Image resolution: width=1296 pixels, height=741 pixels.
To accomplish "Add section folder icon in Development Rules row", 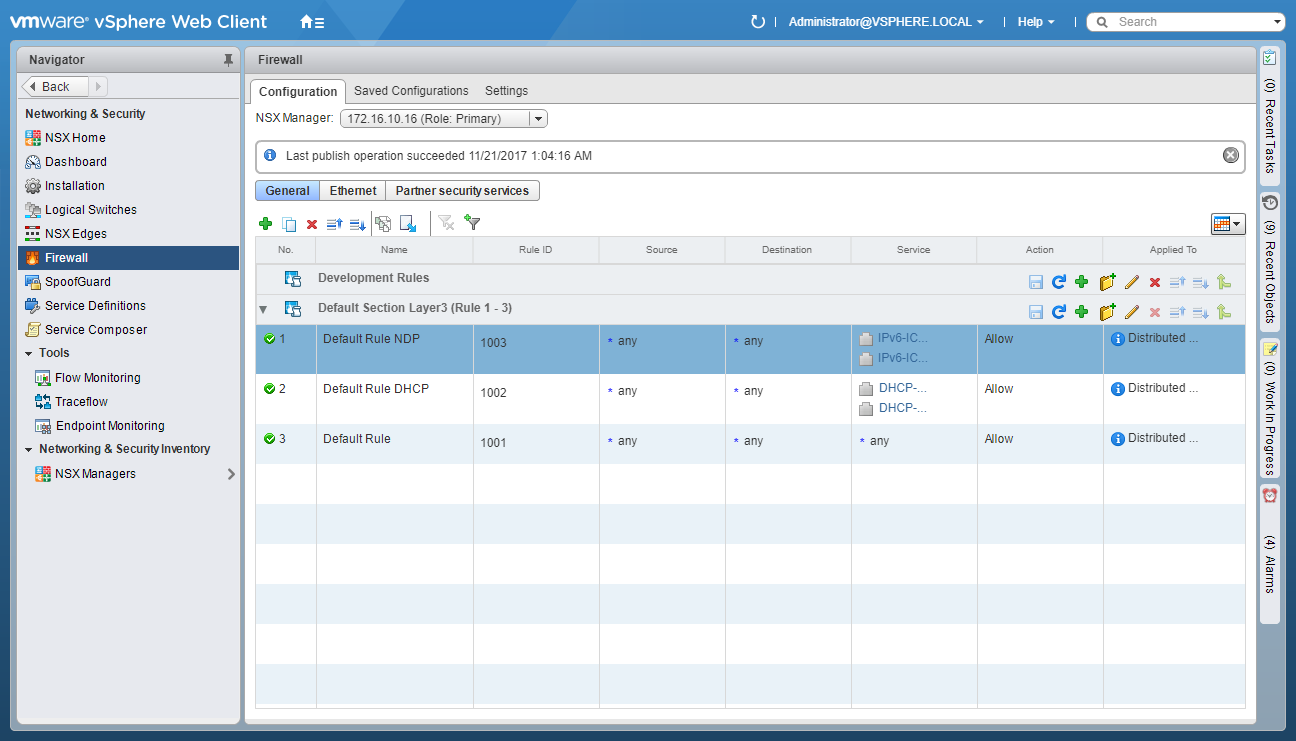I will (1107, 283).
